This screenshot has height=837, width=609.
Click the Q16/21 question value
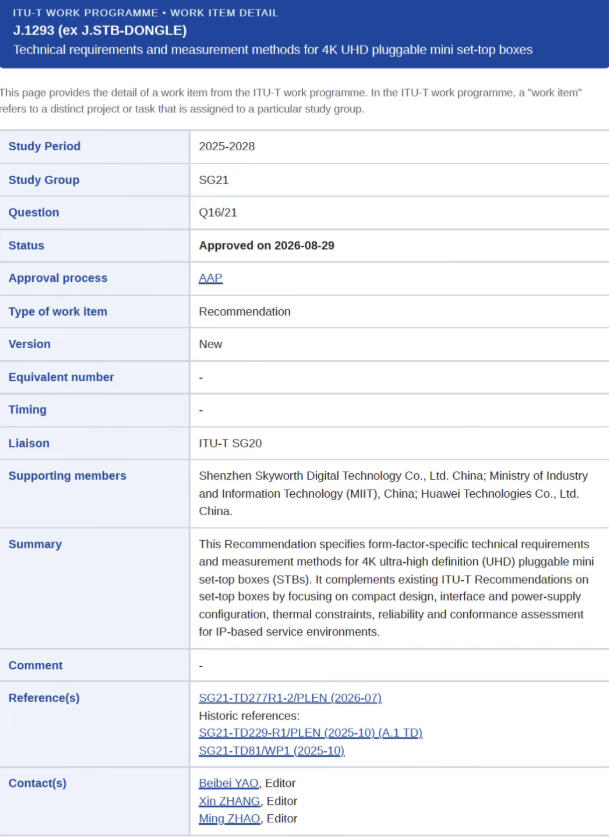tap(218, 212)
